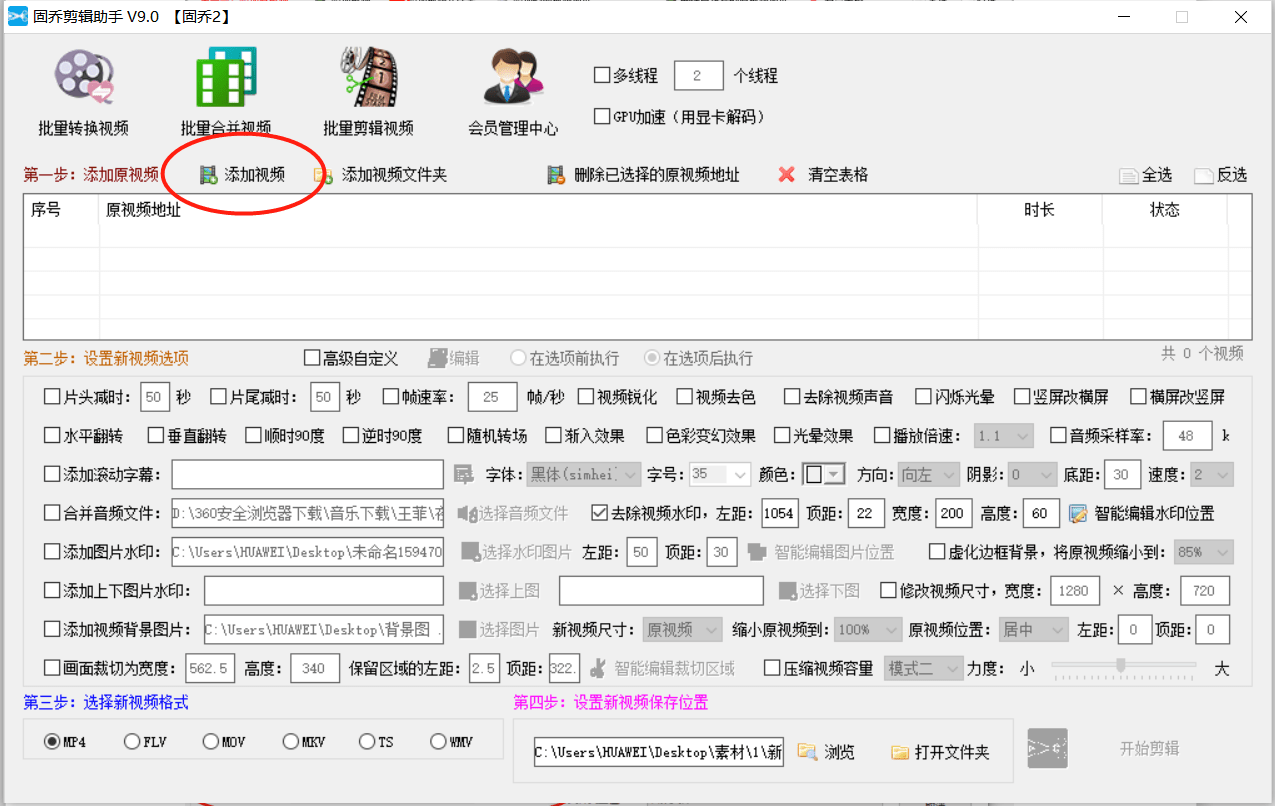
Task: Click the 浏览 browse button
Action: (x=826, y=752)
